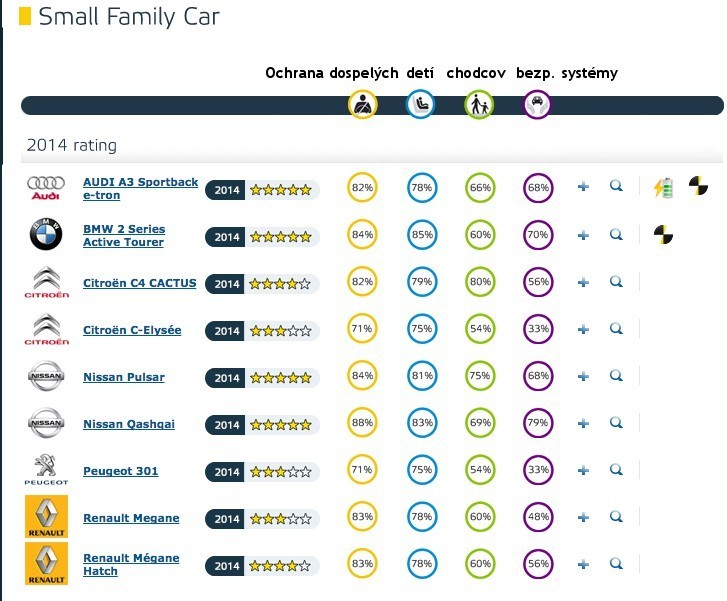Click the pedestrian protection icon in the header
The width and height of the screenshot is (727, 601).
click(x=479, y=104)
